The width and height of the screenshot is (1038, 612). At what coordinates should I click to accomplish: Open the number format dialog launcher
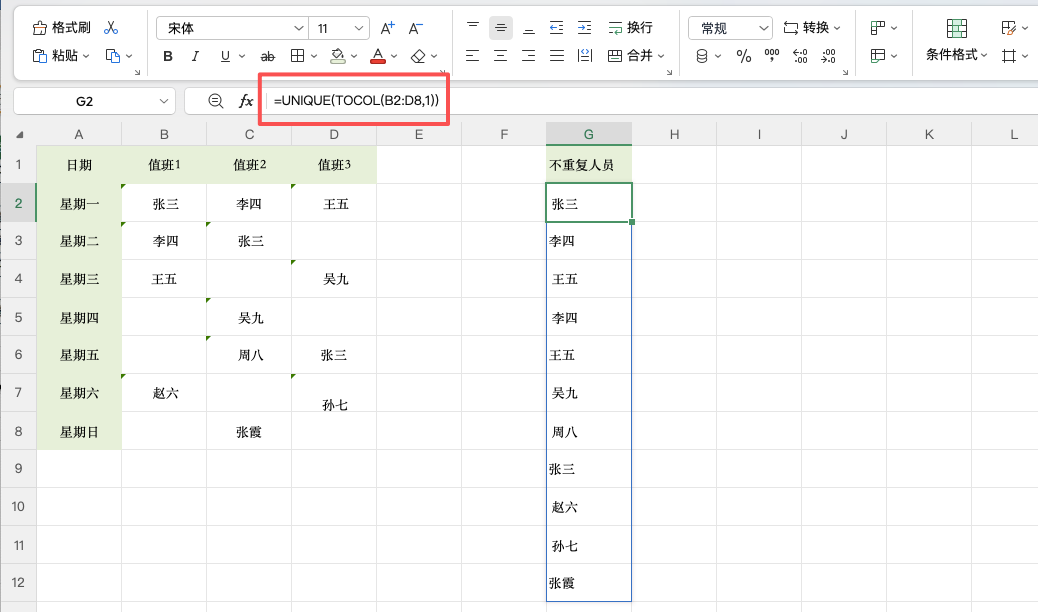(x=845, y=72)
